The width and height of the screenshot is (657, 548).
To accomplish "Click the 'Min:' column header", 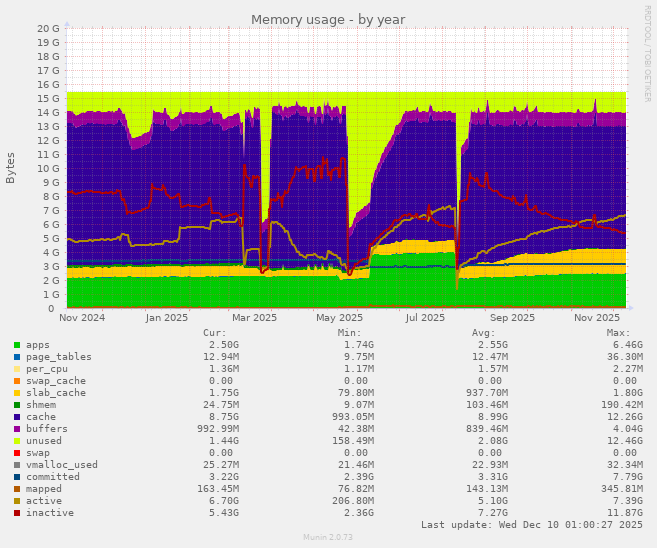I will [x=349, y=333].
